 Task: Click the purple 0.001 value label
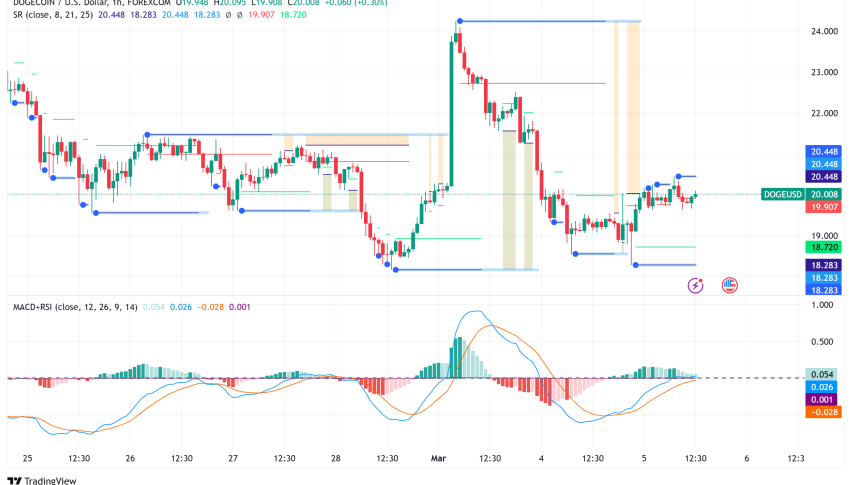pos(823,400)
